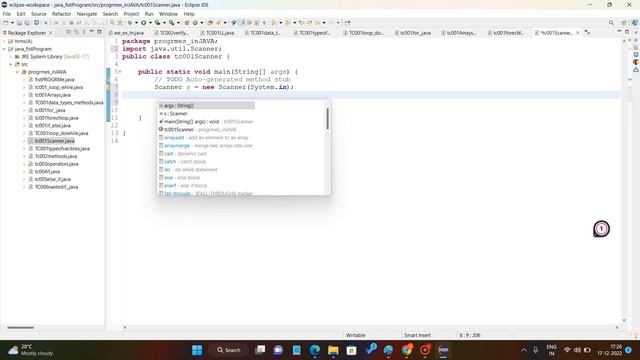The width and height of the screenshot is (640, 360).
Task: Open the File menu
Action: (7, 14)
